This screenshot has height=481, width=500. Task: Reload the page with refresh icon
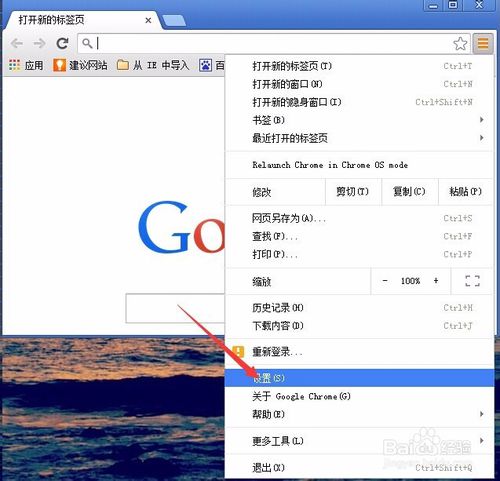[62, 44]
